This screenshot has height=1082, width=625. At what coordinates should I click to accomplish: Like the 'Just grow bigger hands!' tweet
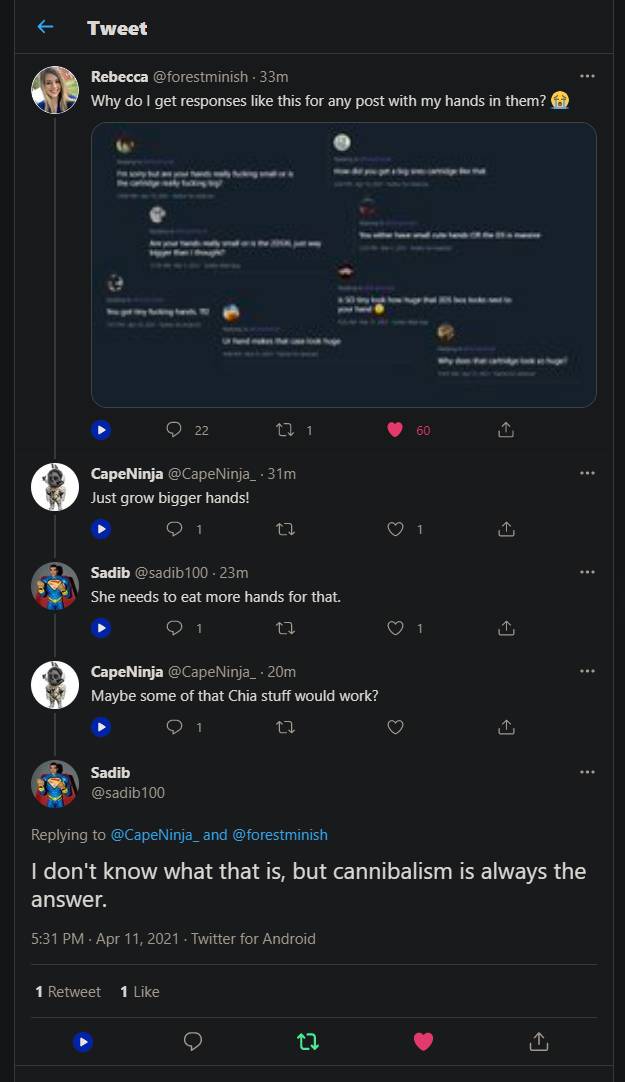pos(395,529)
